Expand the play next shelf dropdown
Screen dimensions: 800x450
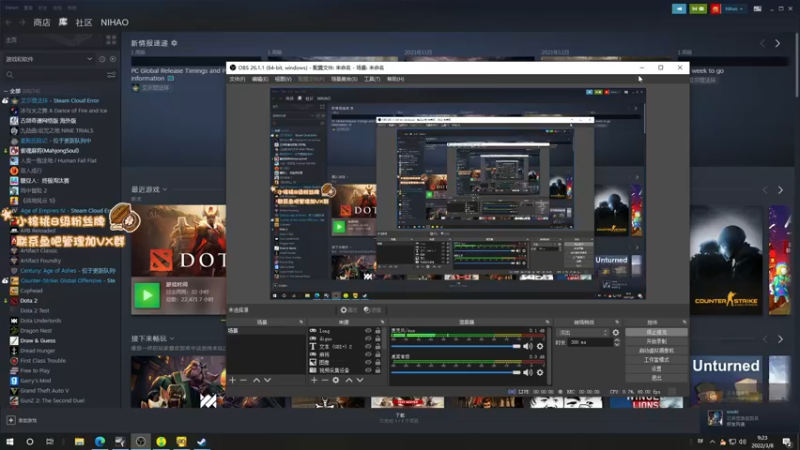click(x=172, y=339)
